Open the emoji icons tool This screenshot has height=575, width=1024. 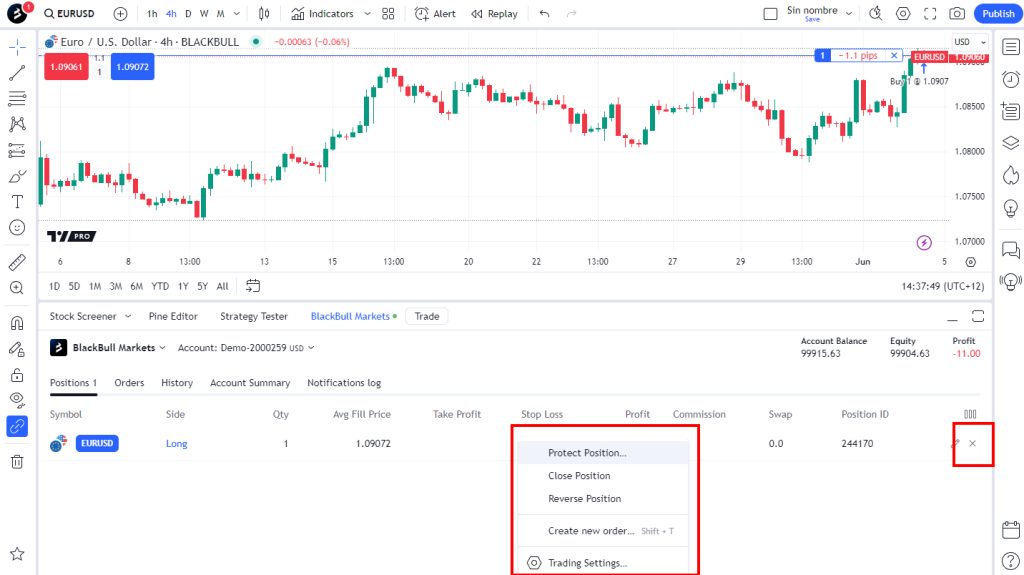[17, 227]
